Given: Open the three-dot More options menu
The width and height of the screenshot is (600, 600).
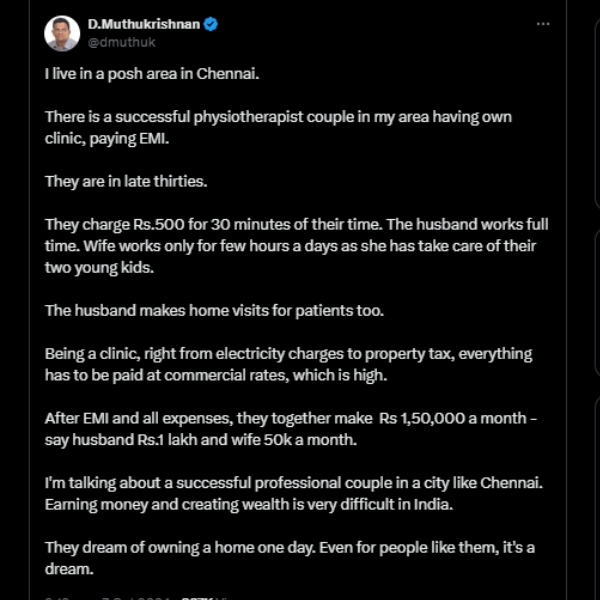Looking at the screenshot, I should [x=543, y=24].
